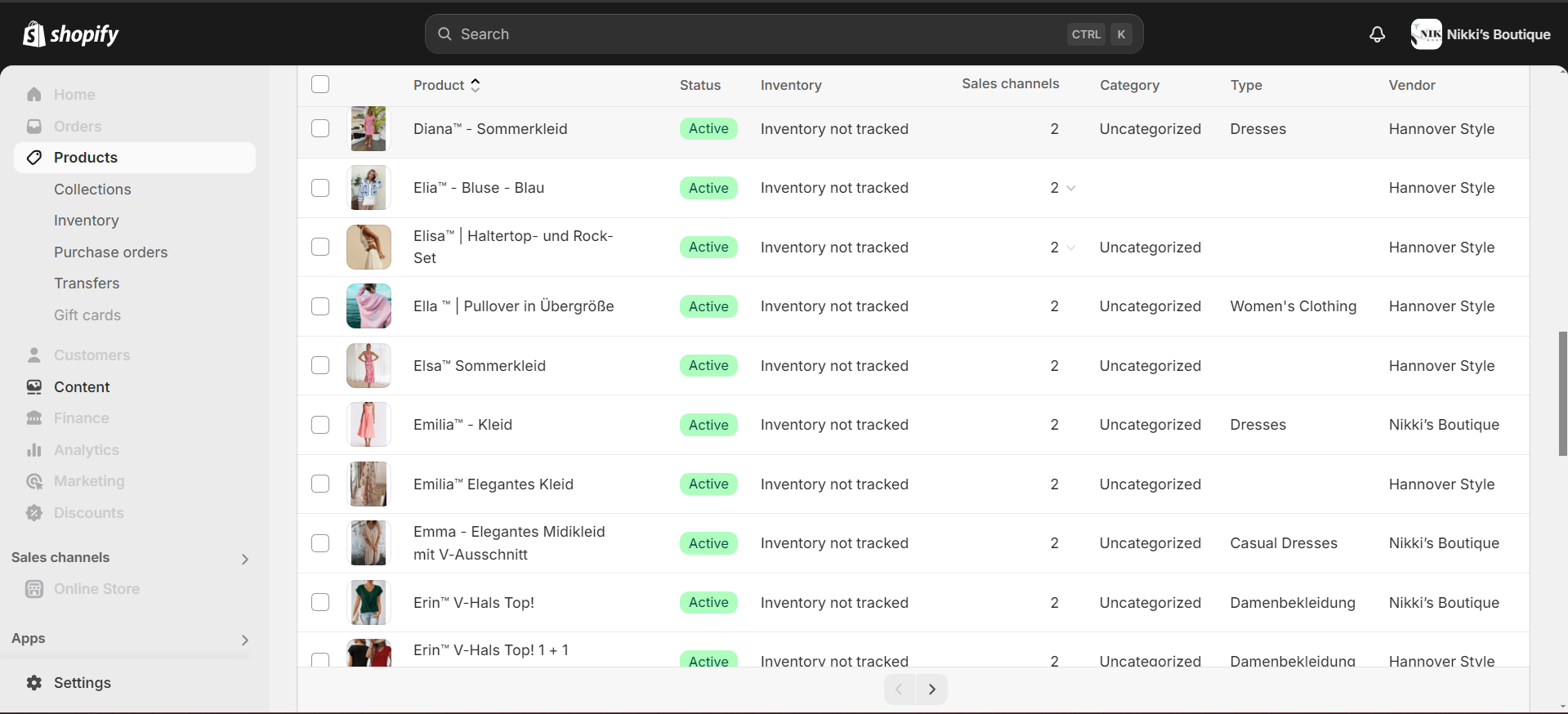
Task: Open the Diana Sommerkleid product
Action: [490, 129]
